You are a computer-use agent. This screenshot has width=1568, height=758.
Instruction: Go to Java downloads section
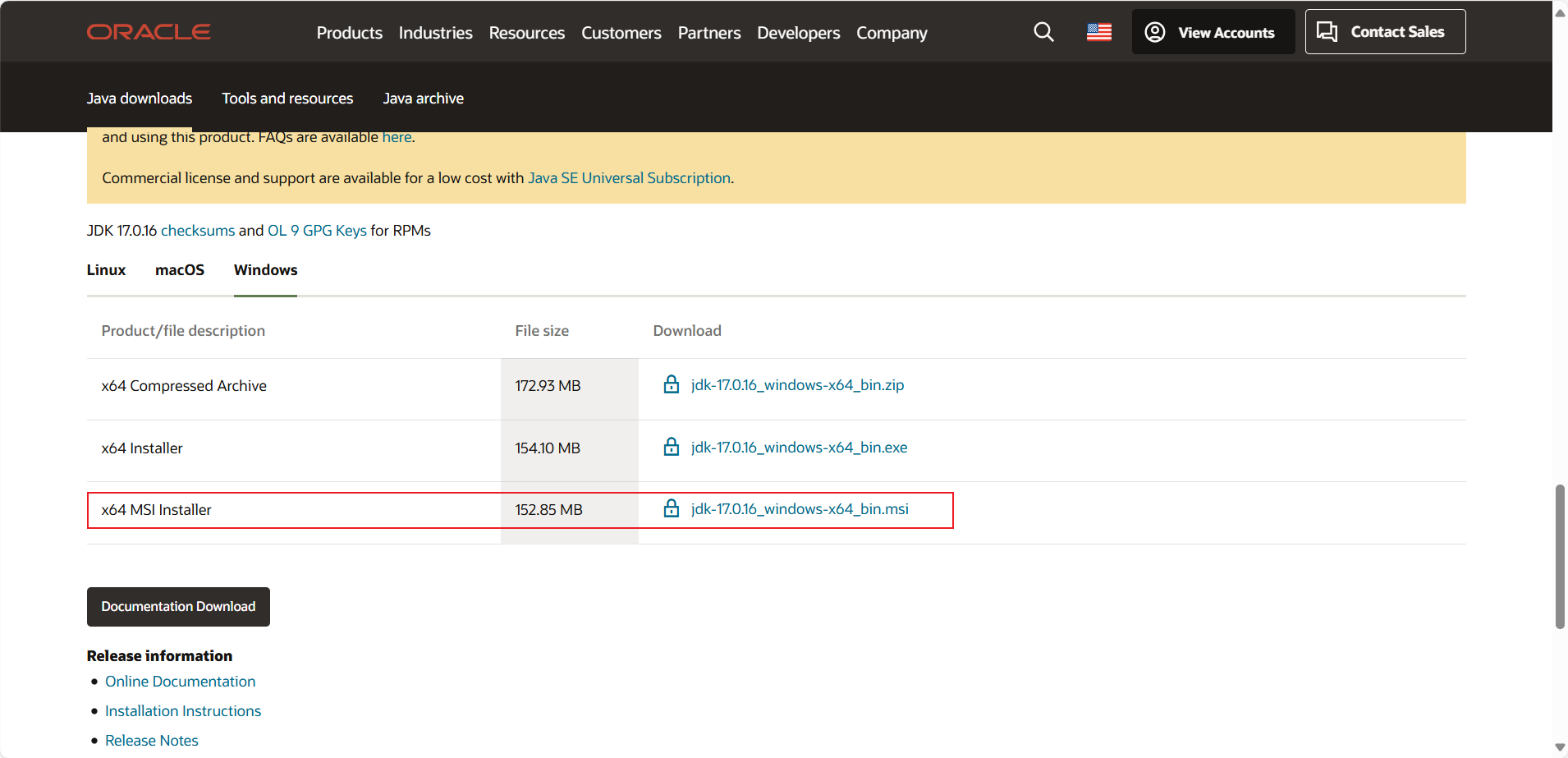click(140, 99)
